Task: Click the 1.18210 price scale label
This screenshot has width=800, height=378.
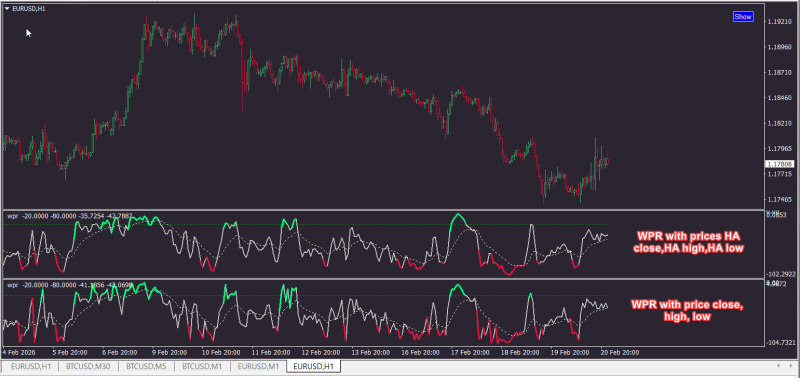Action: (x=780, y=123)
